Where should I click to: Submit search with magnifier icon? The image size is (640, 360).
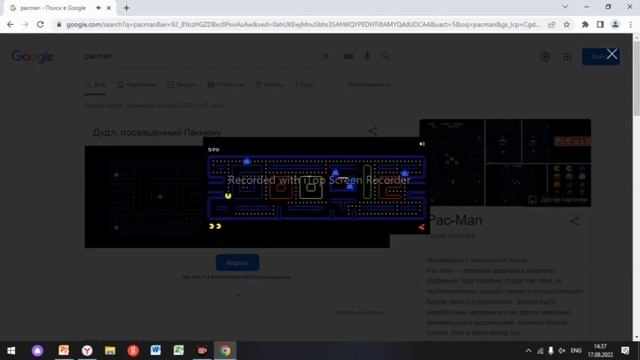click(385, 56)
